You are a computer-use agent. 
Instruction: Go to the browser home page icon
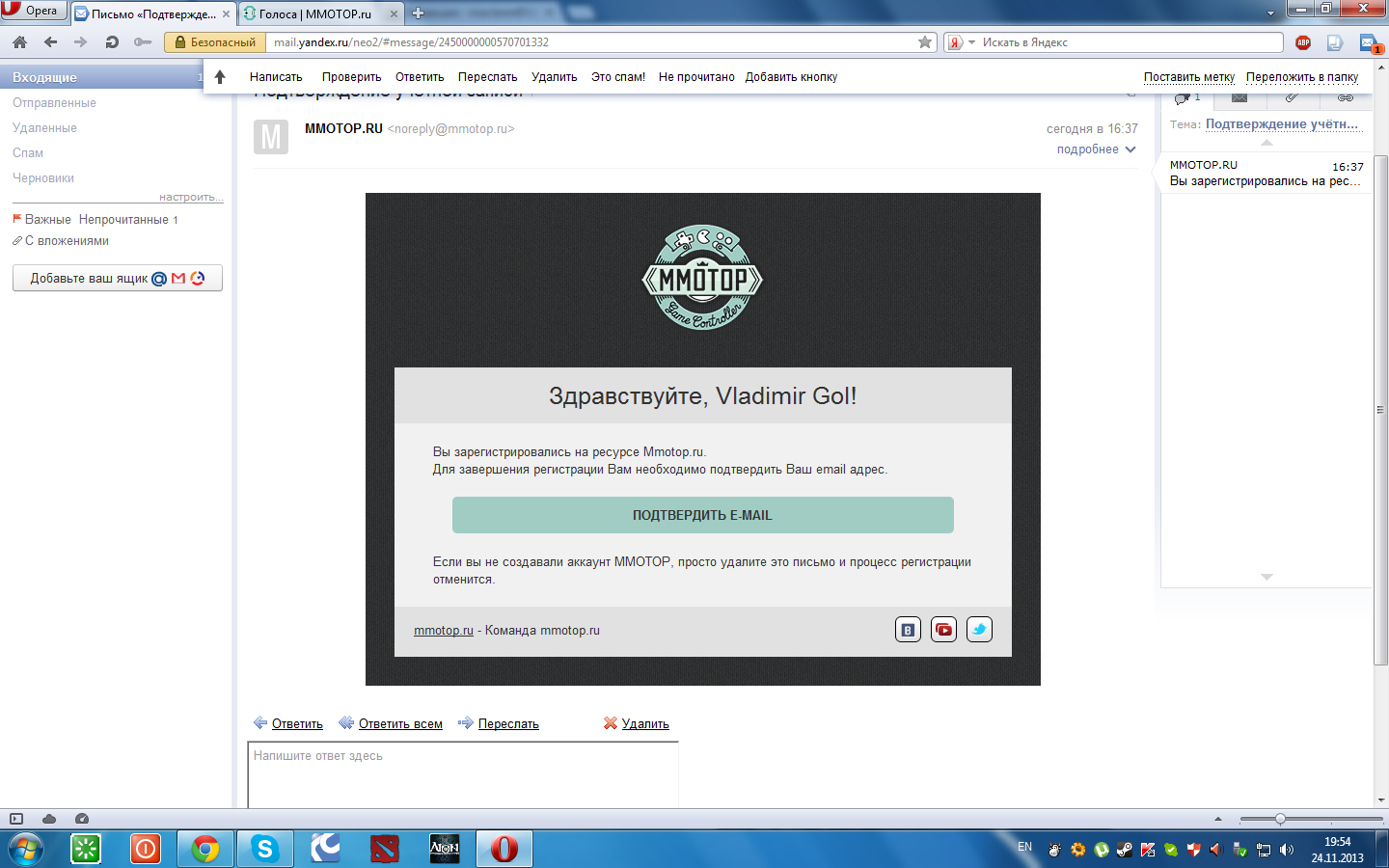19,42
